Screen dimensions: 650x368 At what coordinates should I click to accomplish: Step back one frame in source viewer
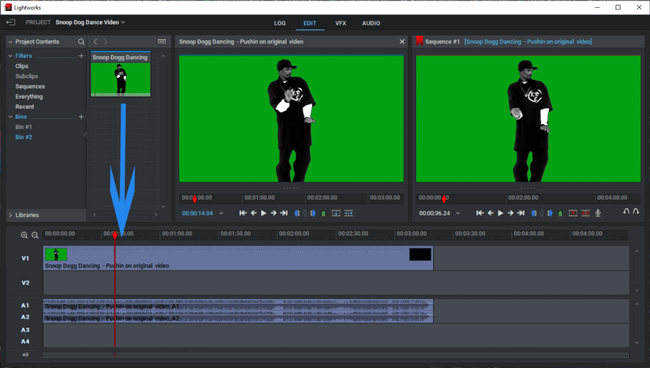pyautogui.click(x=254, y=213)
